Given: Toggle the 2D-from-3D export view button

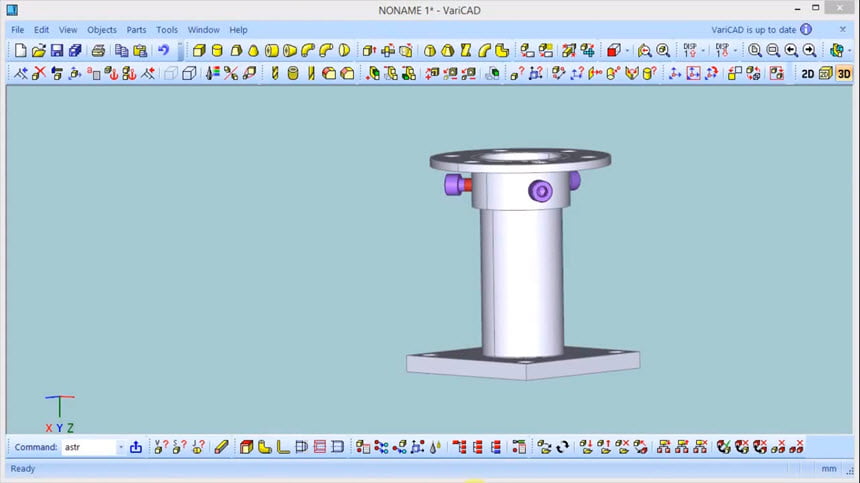Looking at the screenshot, I should tap(825, 73).
